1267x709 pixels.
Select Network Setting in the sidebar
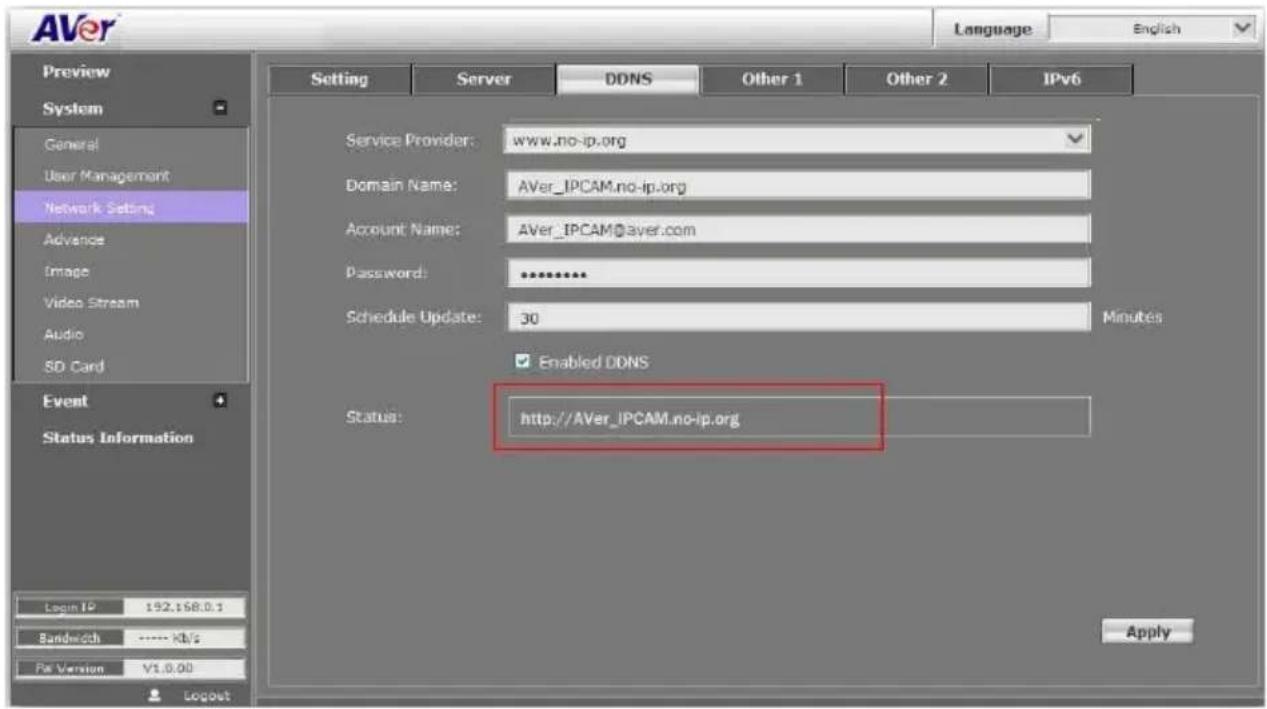pos(130,207)
